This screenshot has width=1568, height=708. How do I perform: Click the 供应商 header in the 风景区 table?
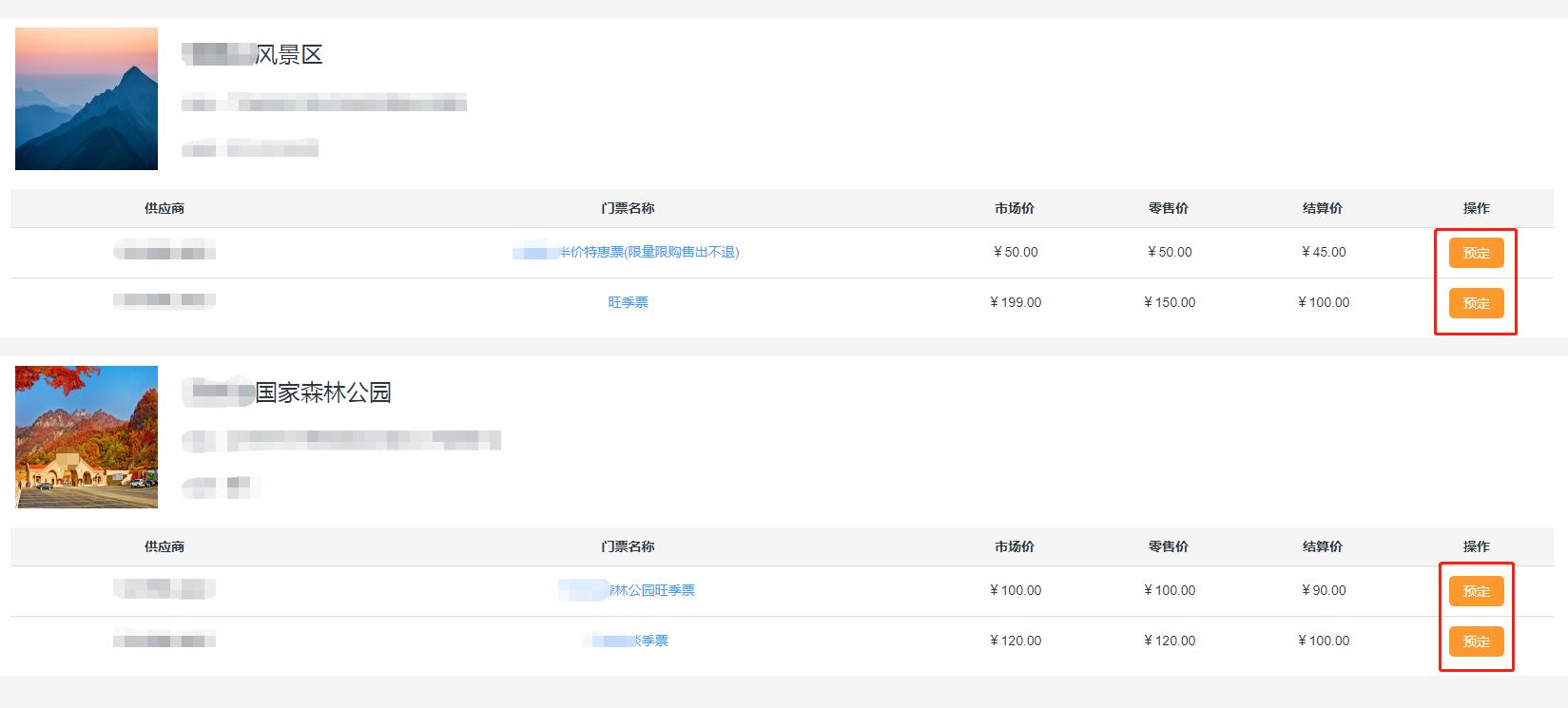point(165,208)
